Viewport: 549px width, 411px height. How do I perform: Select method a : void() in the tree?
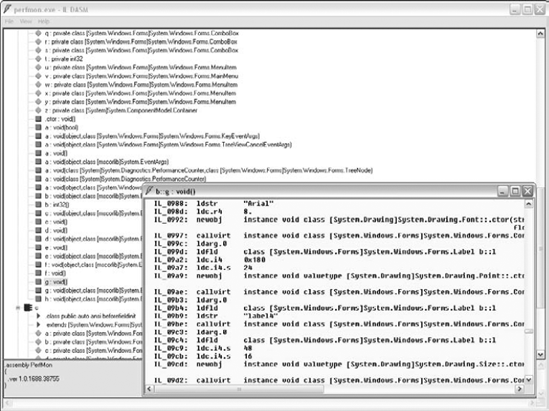pos(56,153)
